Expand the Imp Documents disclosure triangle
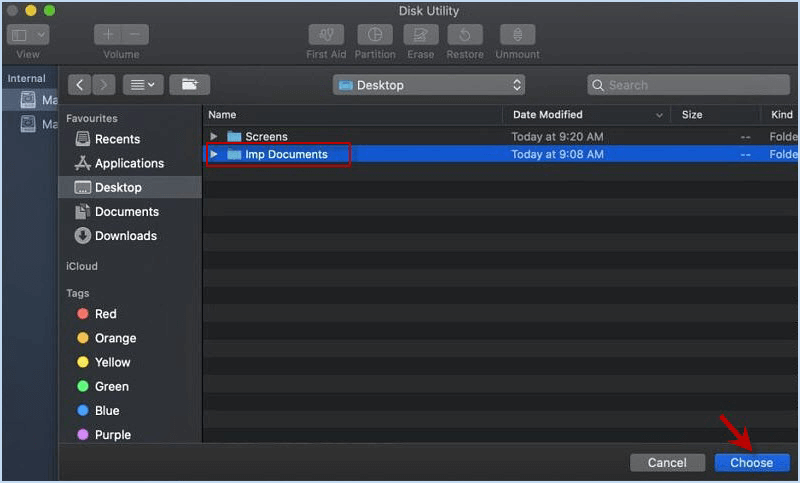The width and height of the screenshot is (800, 483). (x=214, y=154)
